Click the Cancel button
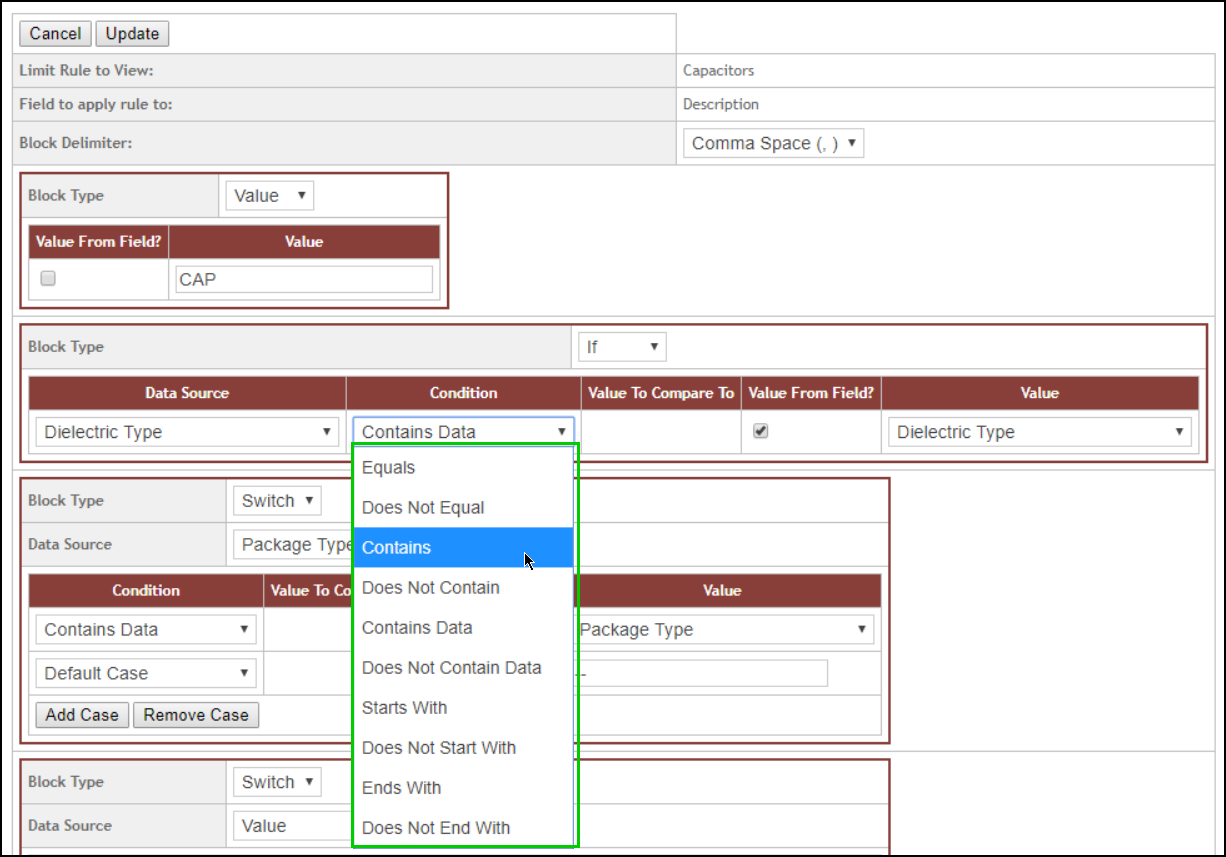 pos(55,34)
